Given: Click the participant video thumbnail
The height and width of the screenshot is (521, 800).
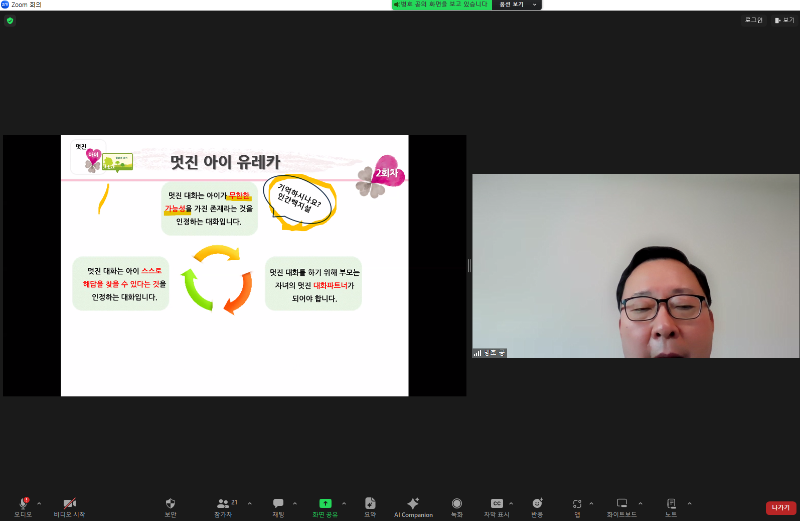Looking at the screenshot, I should 635,266.
